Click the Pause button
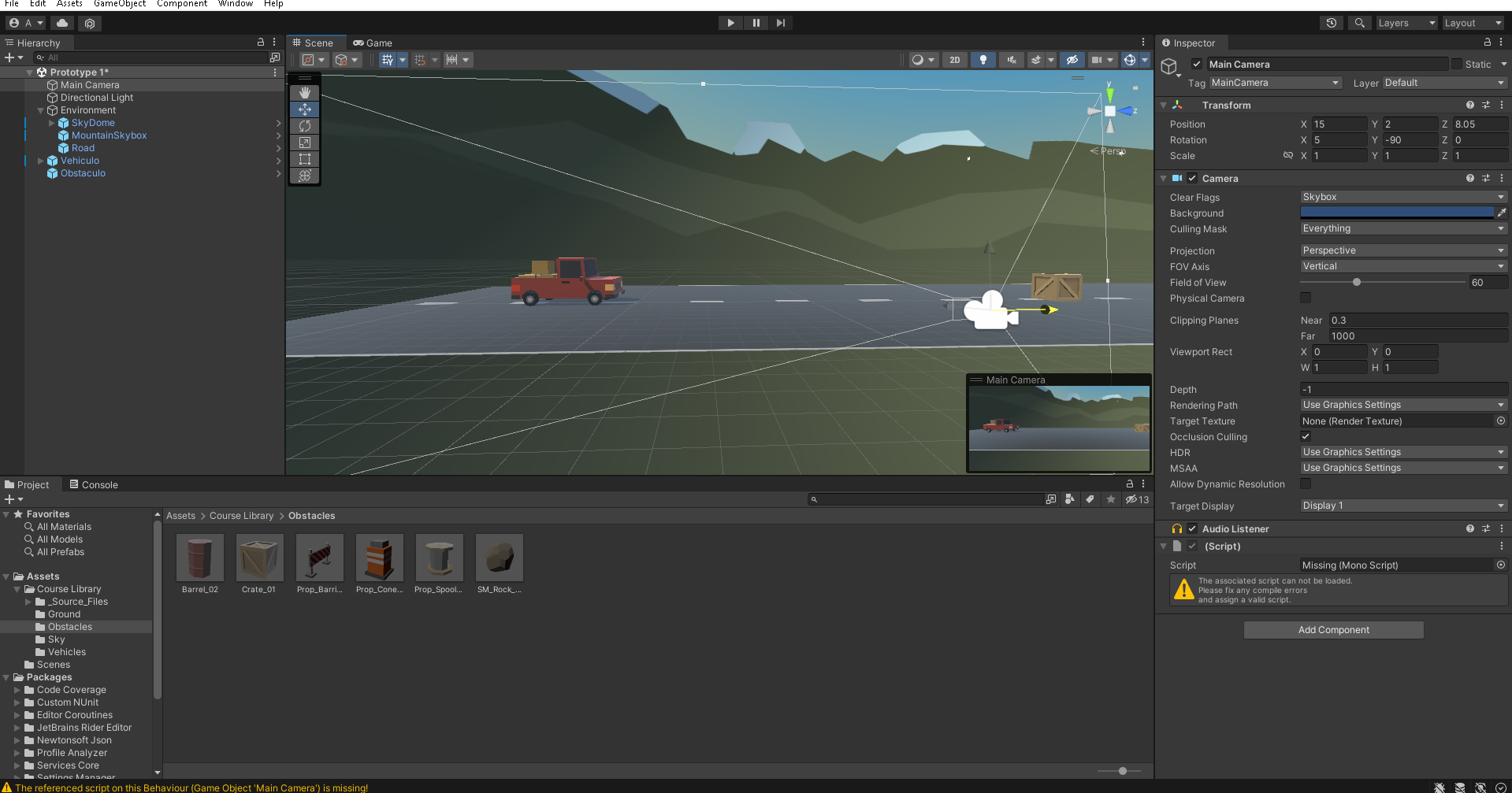The image size is (1512, 793). (756, 23)
